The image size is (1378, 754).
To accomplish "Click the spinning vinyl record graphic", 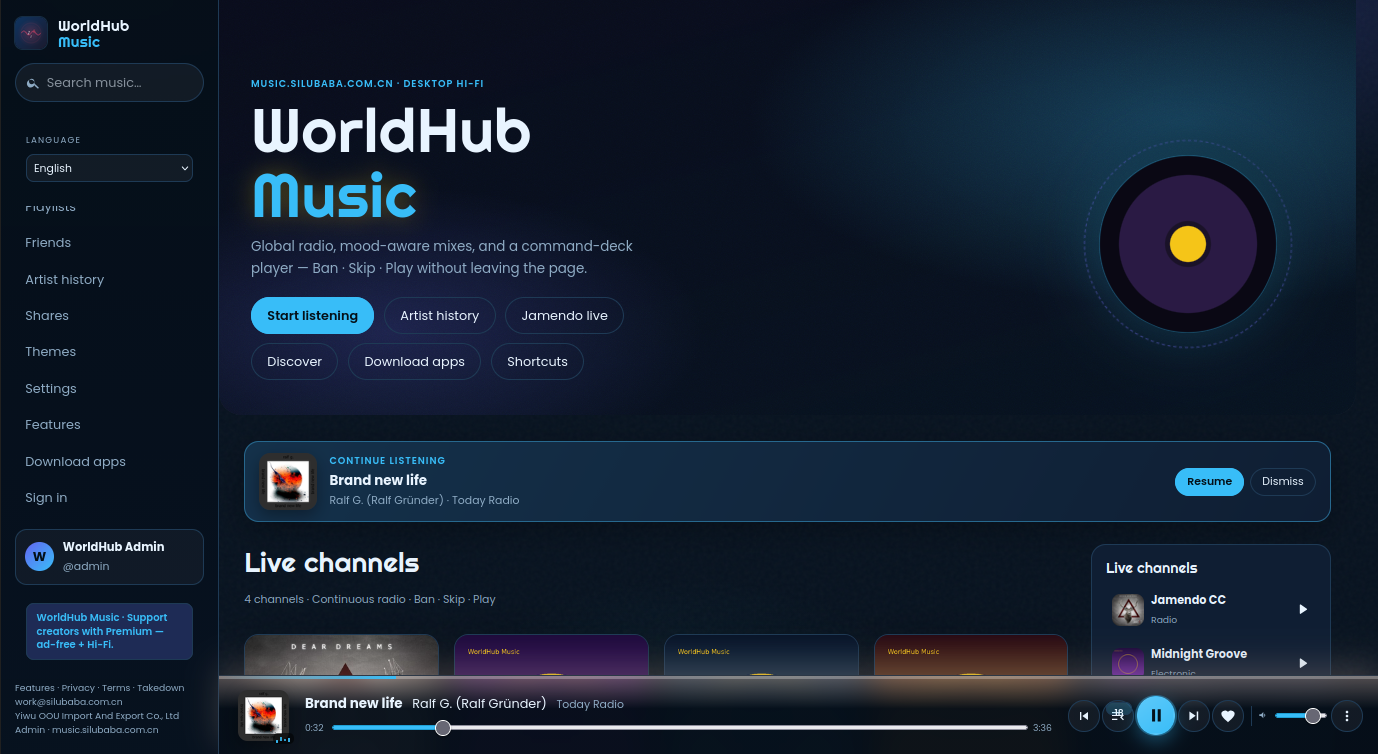I will [x=1187, y=244].
